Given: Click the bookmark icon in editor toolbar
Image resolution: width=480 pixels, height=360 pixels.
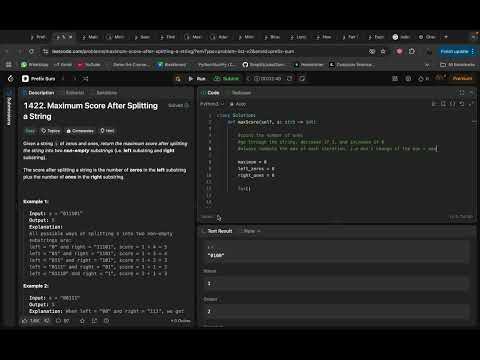Looking at the screenshot, I should (443, 104).
